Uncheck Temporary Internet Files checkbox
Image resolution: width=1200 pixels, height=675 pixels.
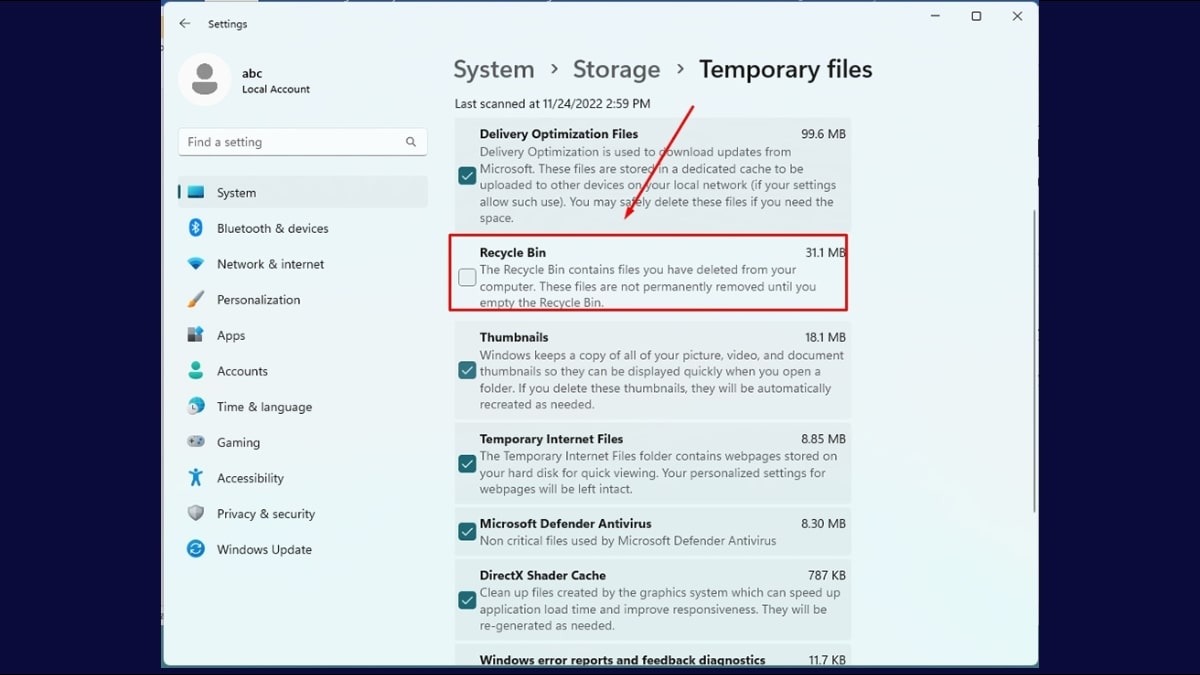tap(467, 464)
